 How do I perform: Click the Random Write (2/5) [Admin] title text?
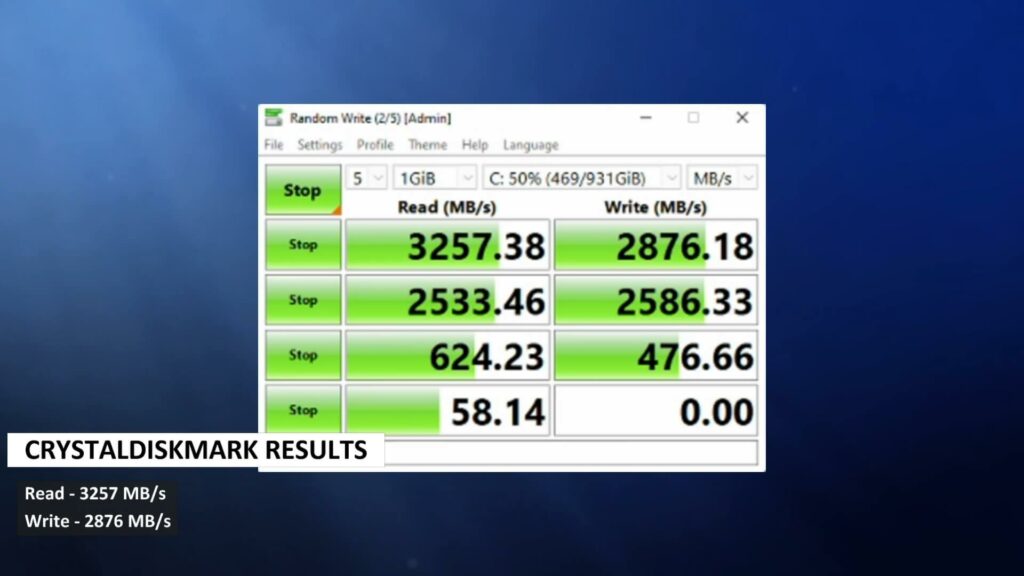click(370, 118)
